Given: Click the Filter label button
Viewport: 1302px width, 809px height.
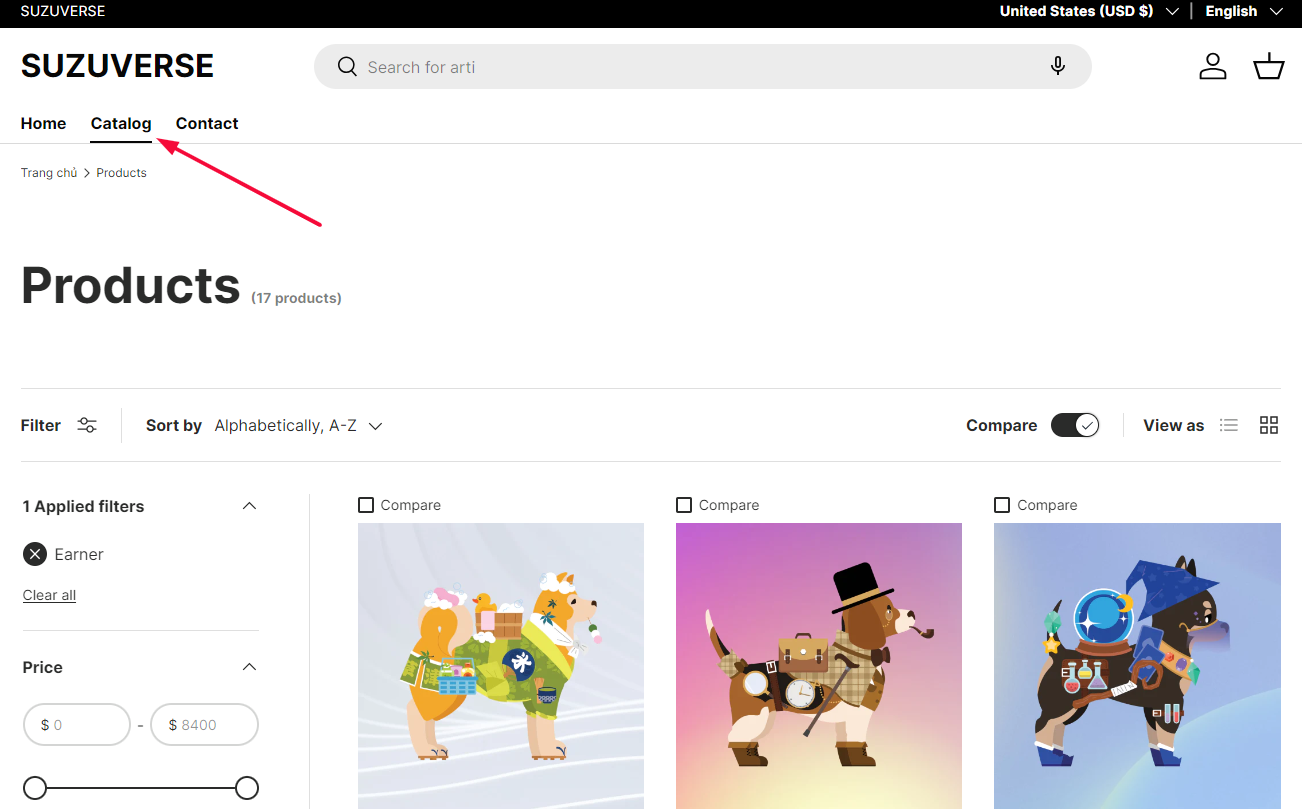Looking at the screenshot, I should 41,425.
